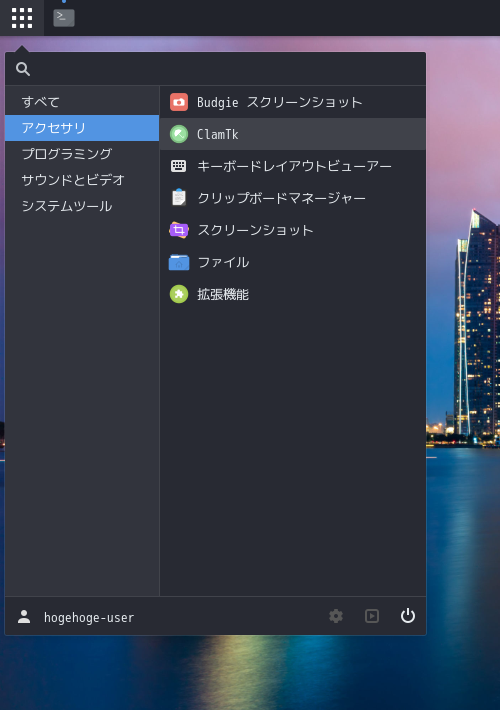
Task: Click the application grid menu button
Action: (x=22, y=18)
